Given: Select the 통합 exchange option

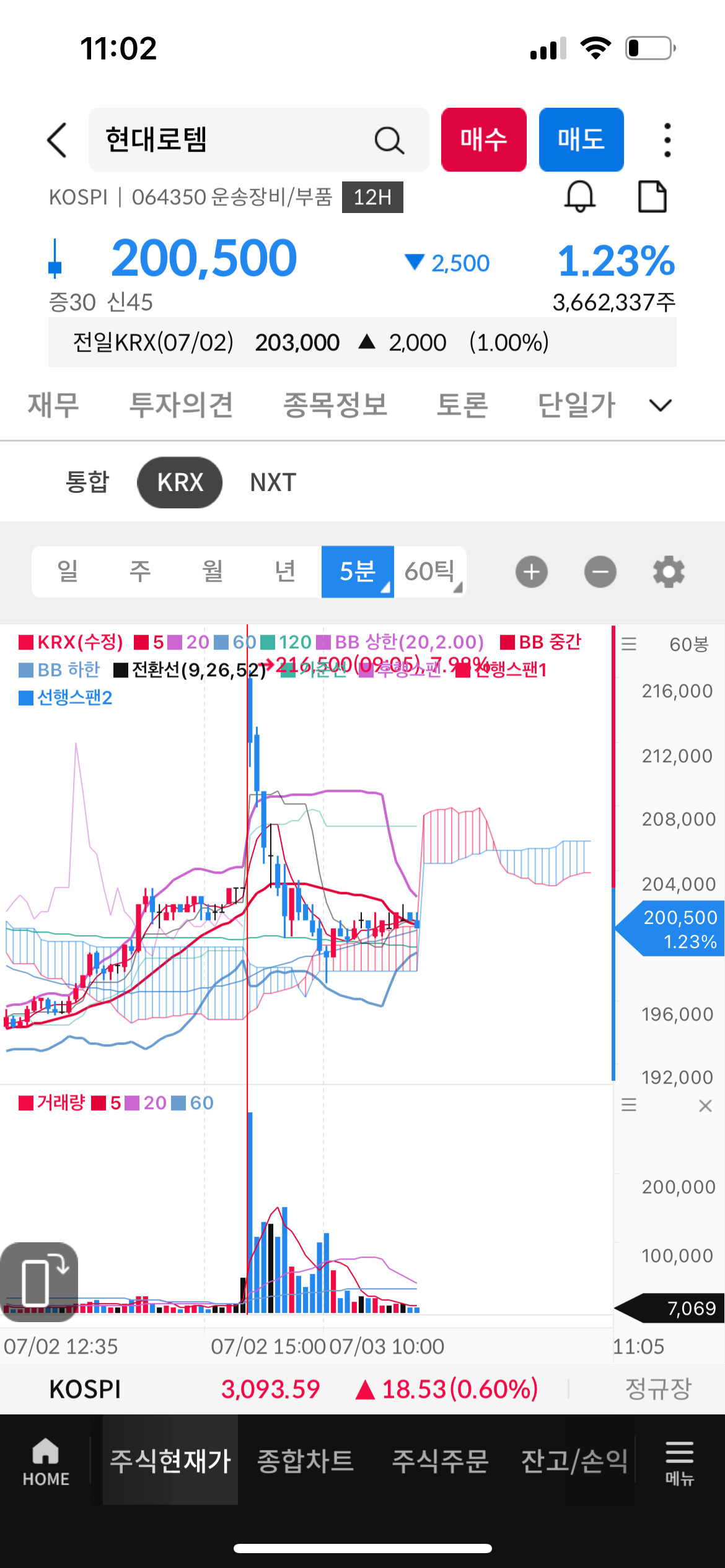Looking at the screenshot, I should coord(87,482).
